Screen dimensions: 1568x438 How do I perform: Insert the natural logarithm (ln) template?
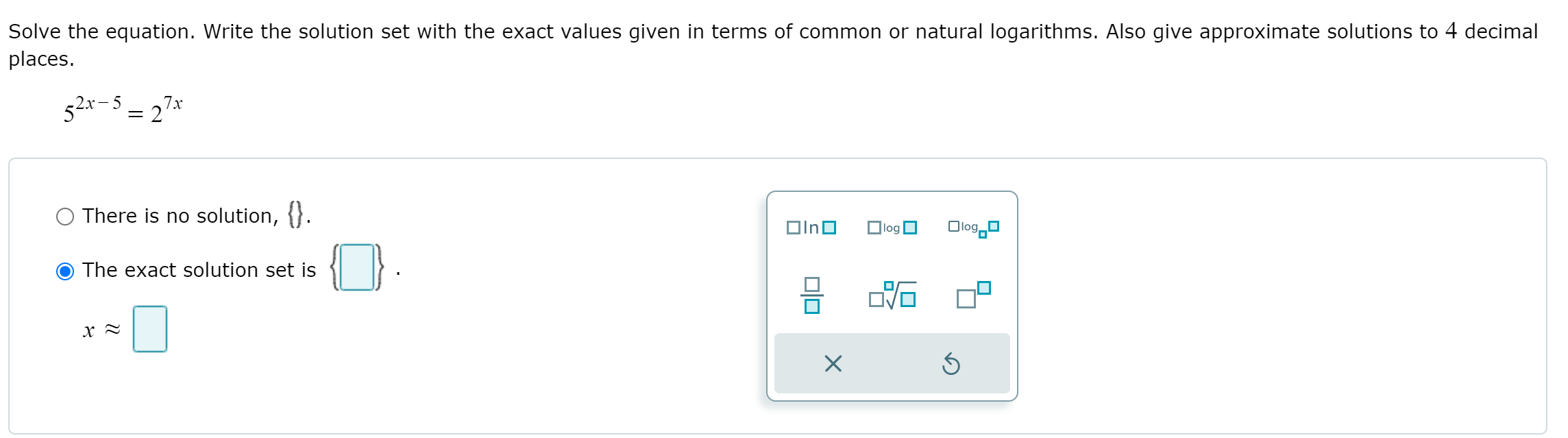click(x=811, y=228)
